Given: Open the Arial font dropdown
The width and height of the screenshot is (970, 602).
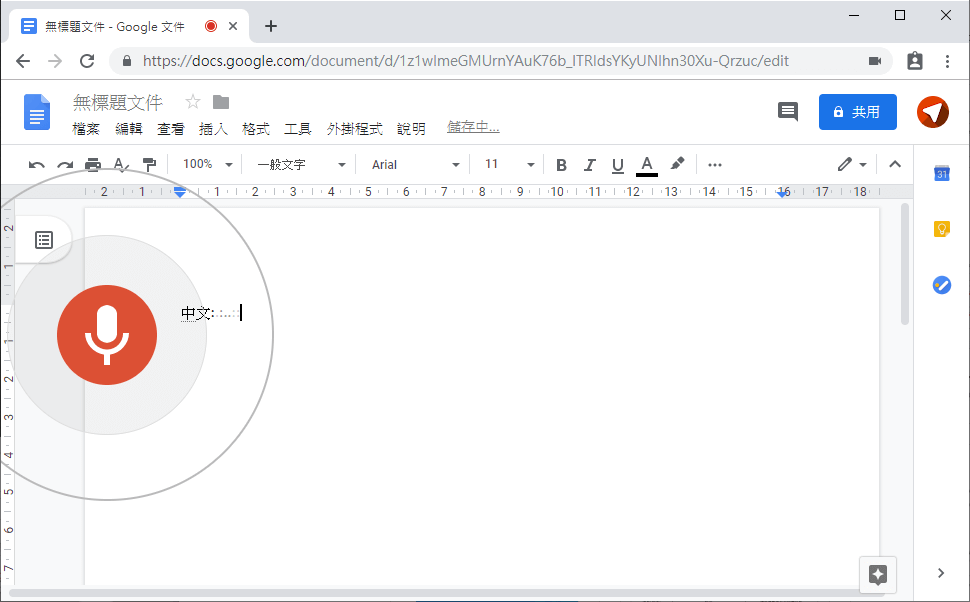Looking at the screenshot, I should click(415, 165).
